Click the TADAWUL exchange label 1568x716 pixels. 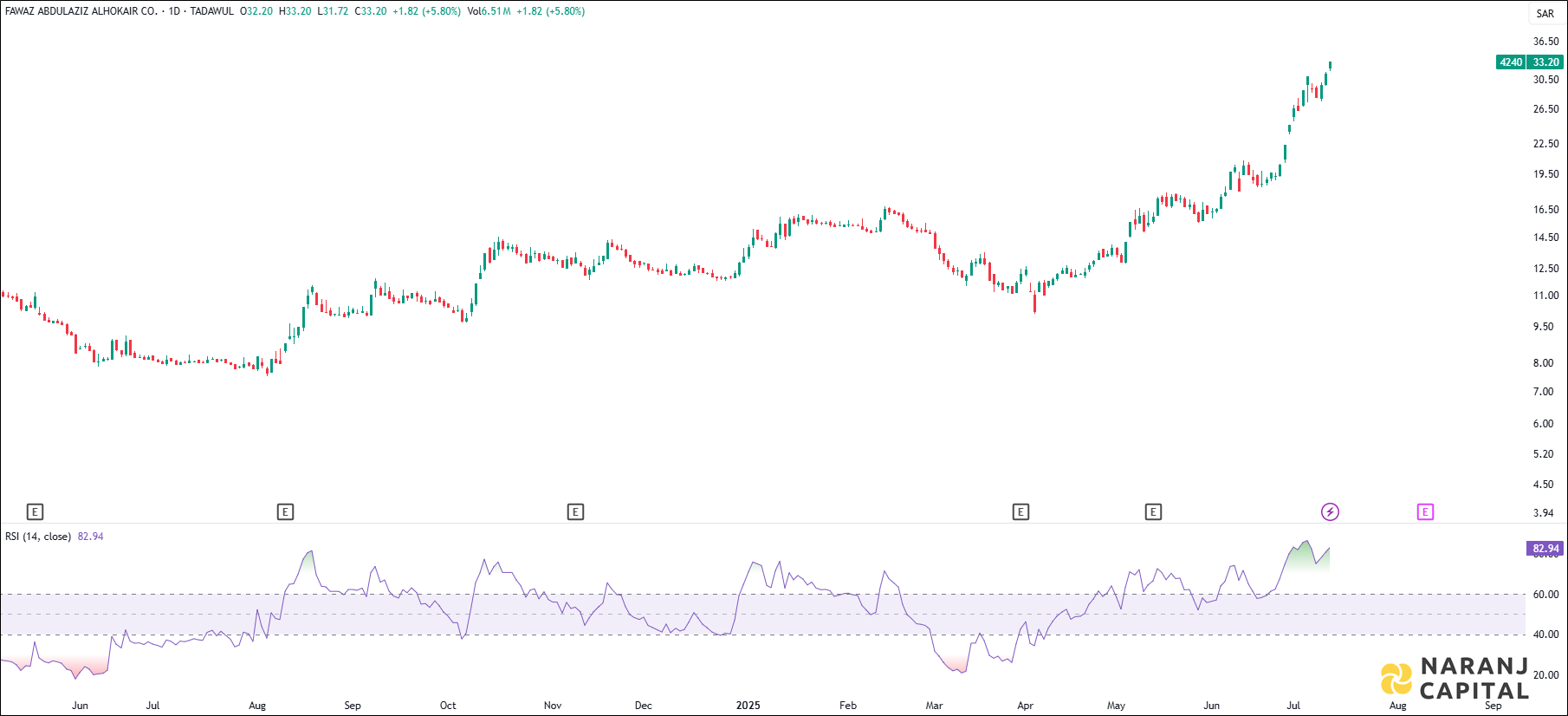click(x=212, y=11)
